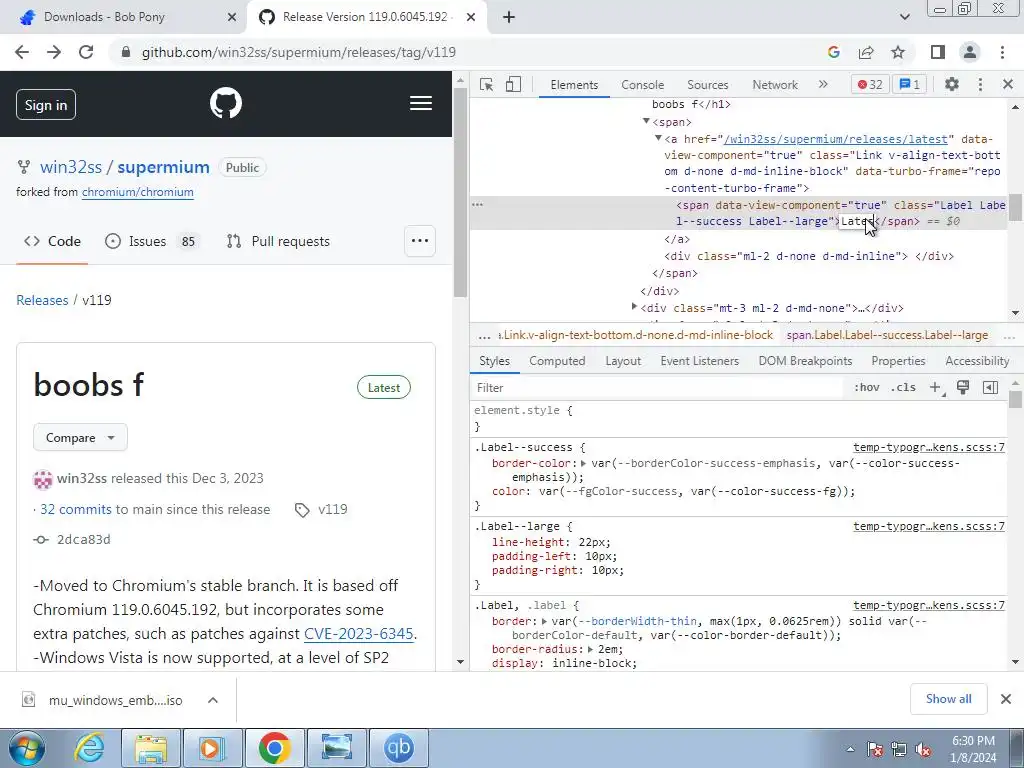Open the Computed styles tab
The width and height of the screenshot is (1024, 768).
tap(557, 361)
